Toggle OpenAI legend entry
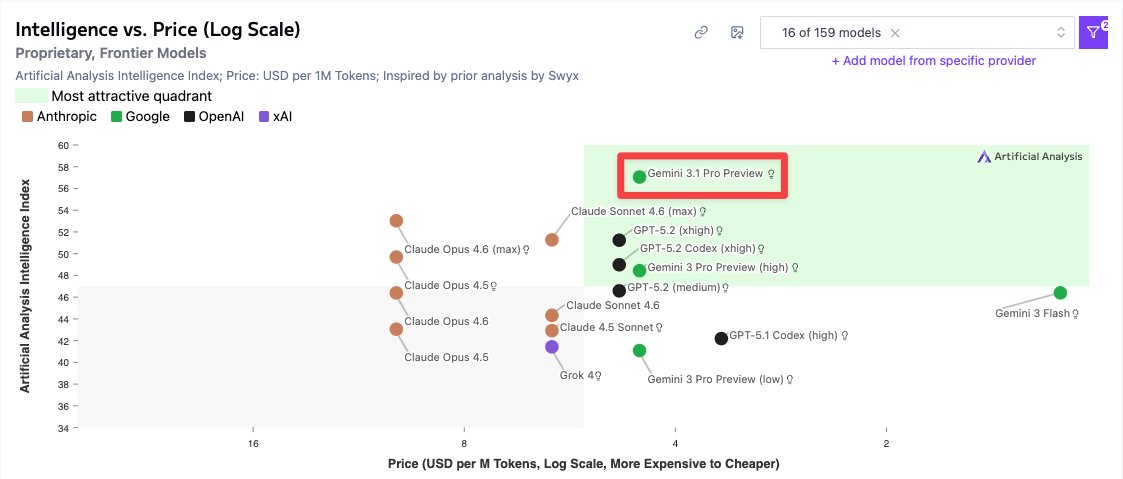Viewport: 1123px width, 479px height. point(214,117)
